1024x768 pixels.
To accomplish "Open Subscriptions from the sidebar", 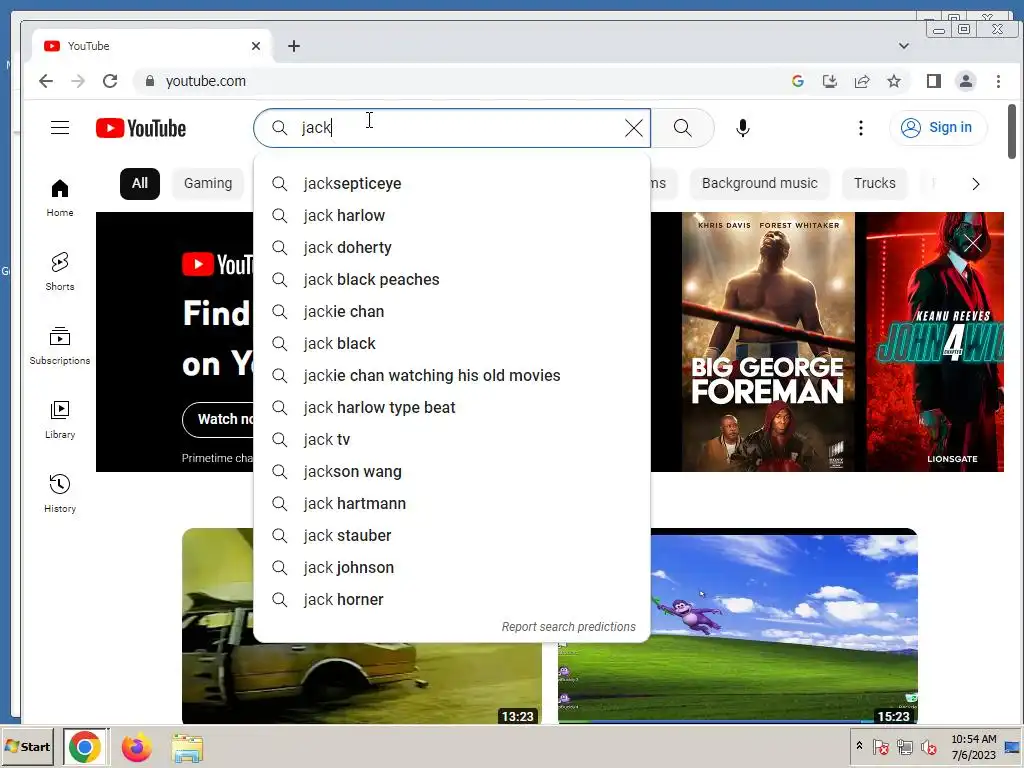I will [x=59, y=345].
